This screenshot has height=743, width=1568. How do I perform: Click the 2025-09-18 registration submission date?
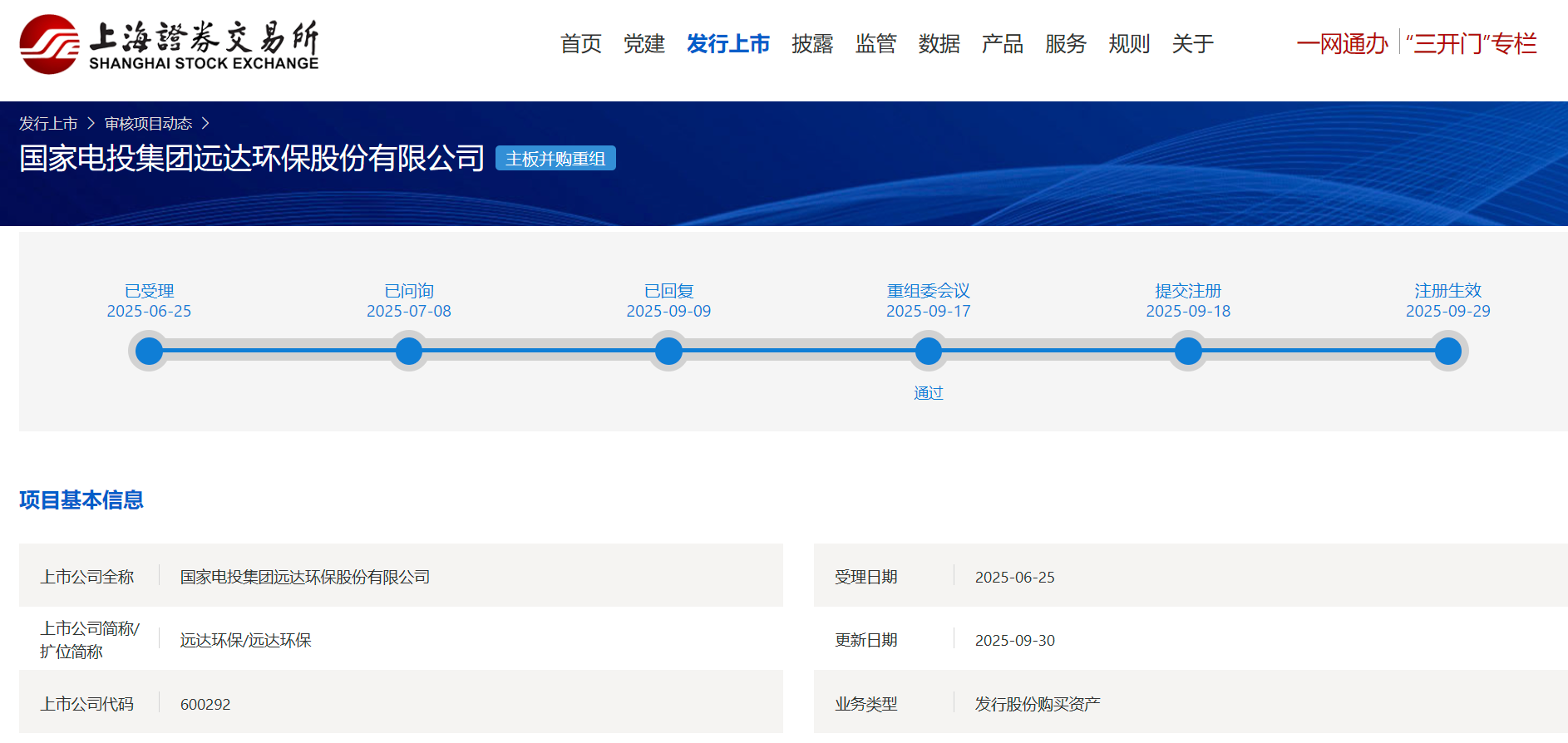point(1188,311)
